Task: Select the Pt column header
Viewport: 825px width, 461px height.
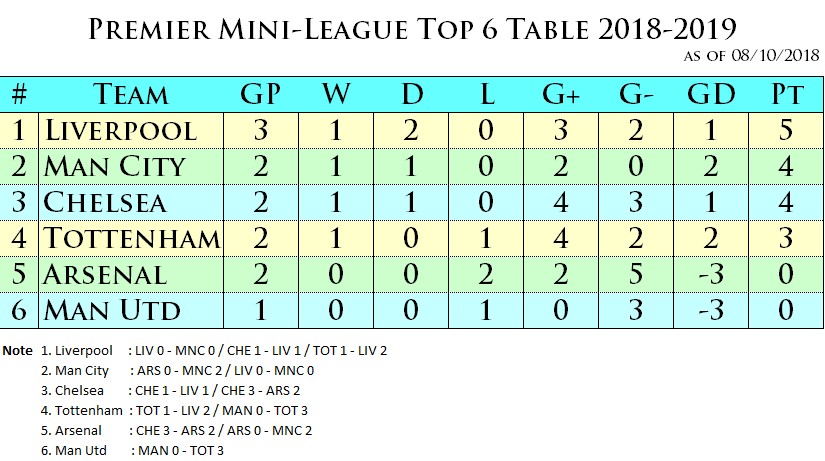Action: tap(787, 95)
